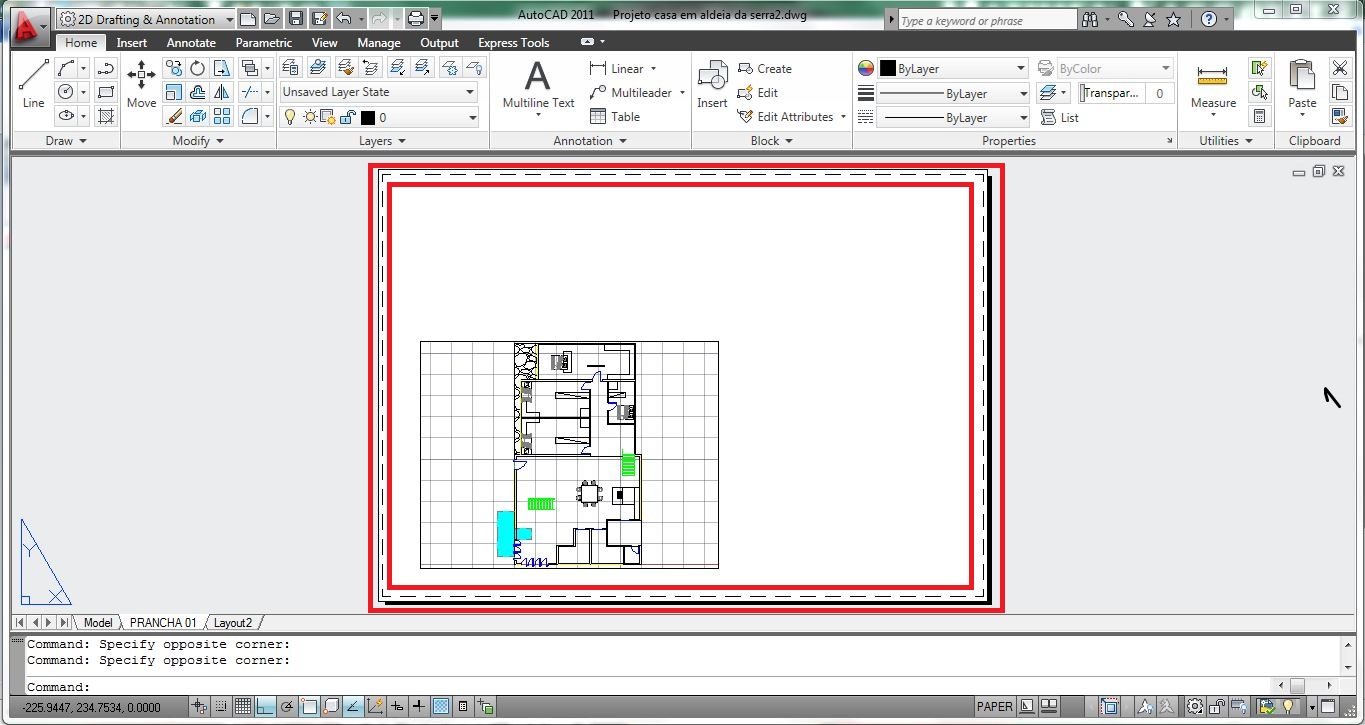Viewport: 1365px width, 725px height.
Task: Toggle Grid Display in the status bar
Action: (241, 706)
